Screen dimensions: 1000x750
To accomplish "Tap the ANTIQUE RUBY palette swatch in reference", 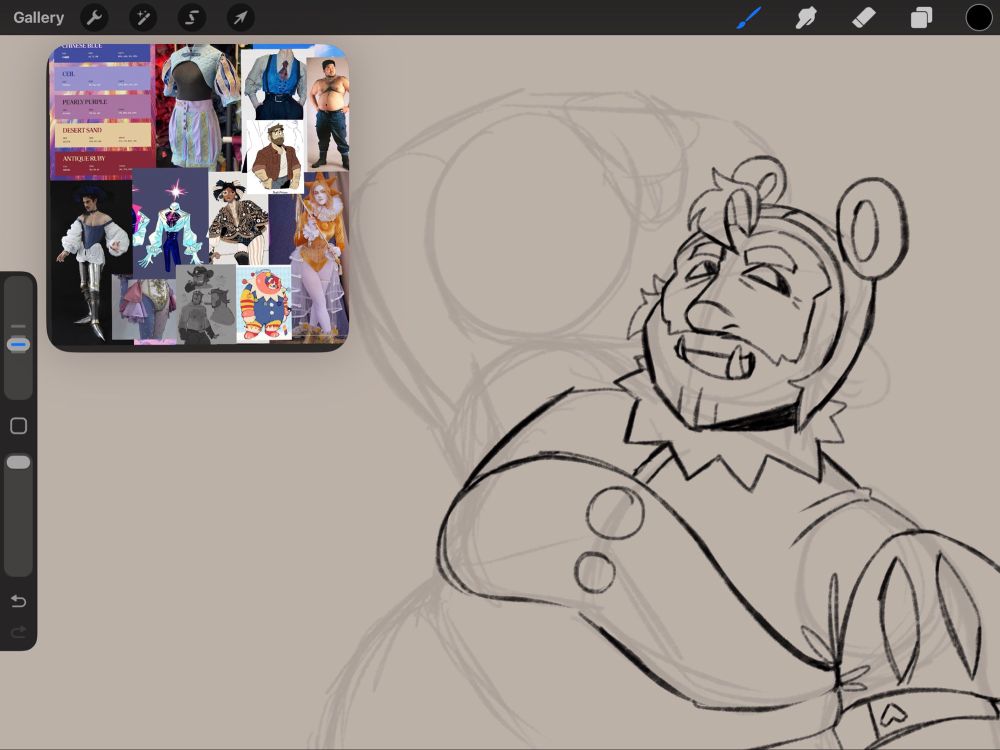I will [x=103, y=163].
